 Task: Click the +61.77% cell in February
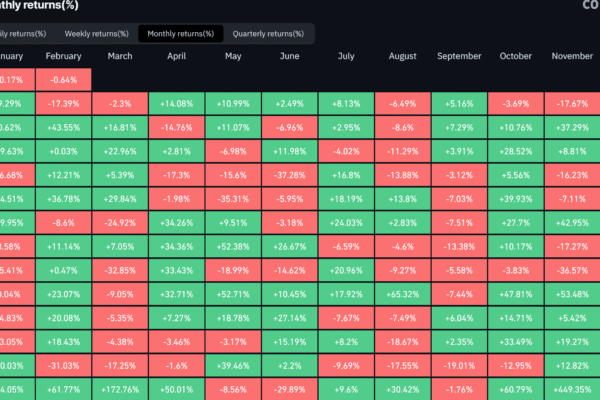[x=63, y=390]
